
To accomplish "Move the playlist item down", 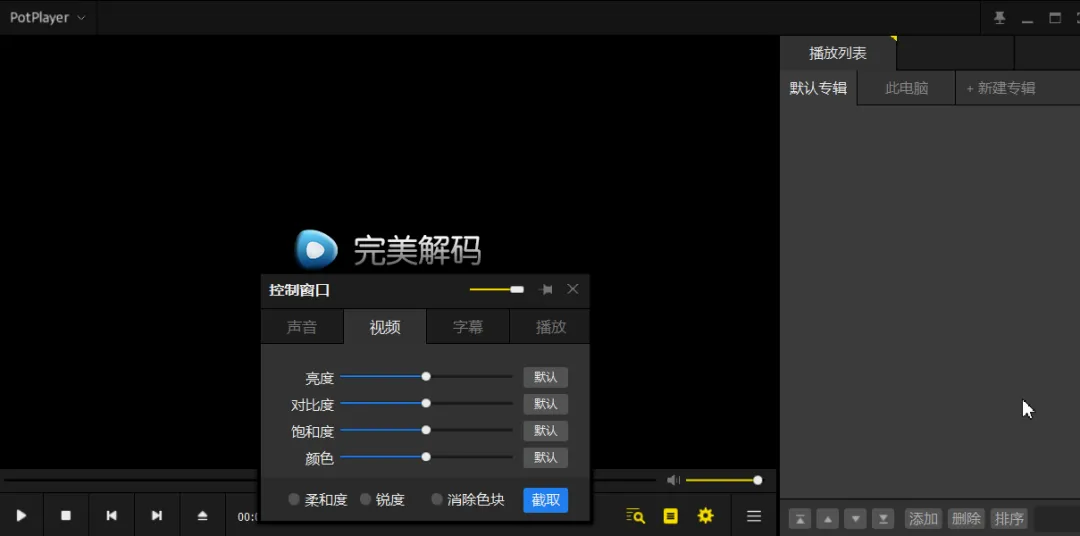I will [x=855, y=519].
